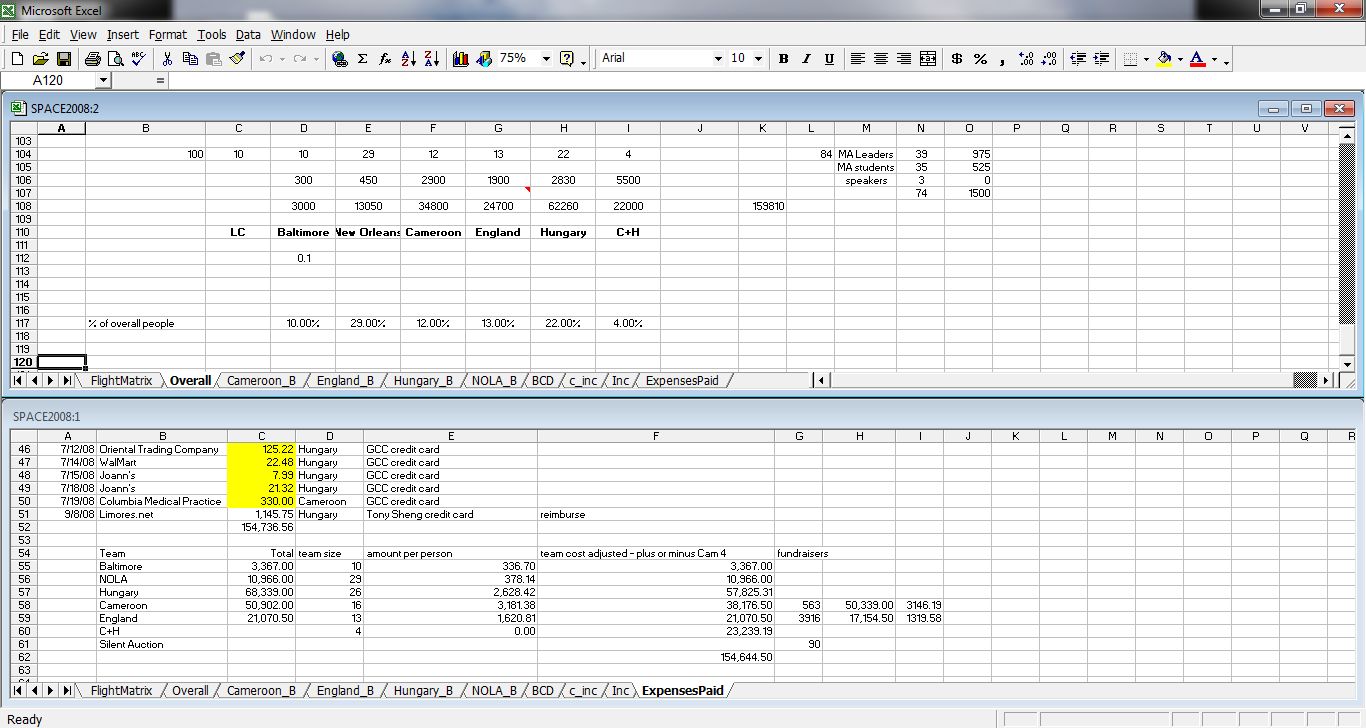
Task: Select column D header in top window
Action: tap(303, 128)
